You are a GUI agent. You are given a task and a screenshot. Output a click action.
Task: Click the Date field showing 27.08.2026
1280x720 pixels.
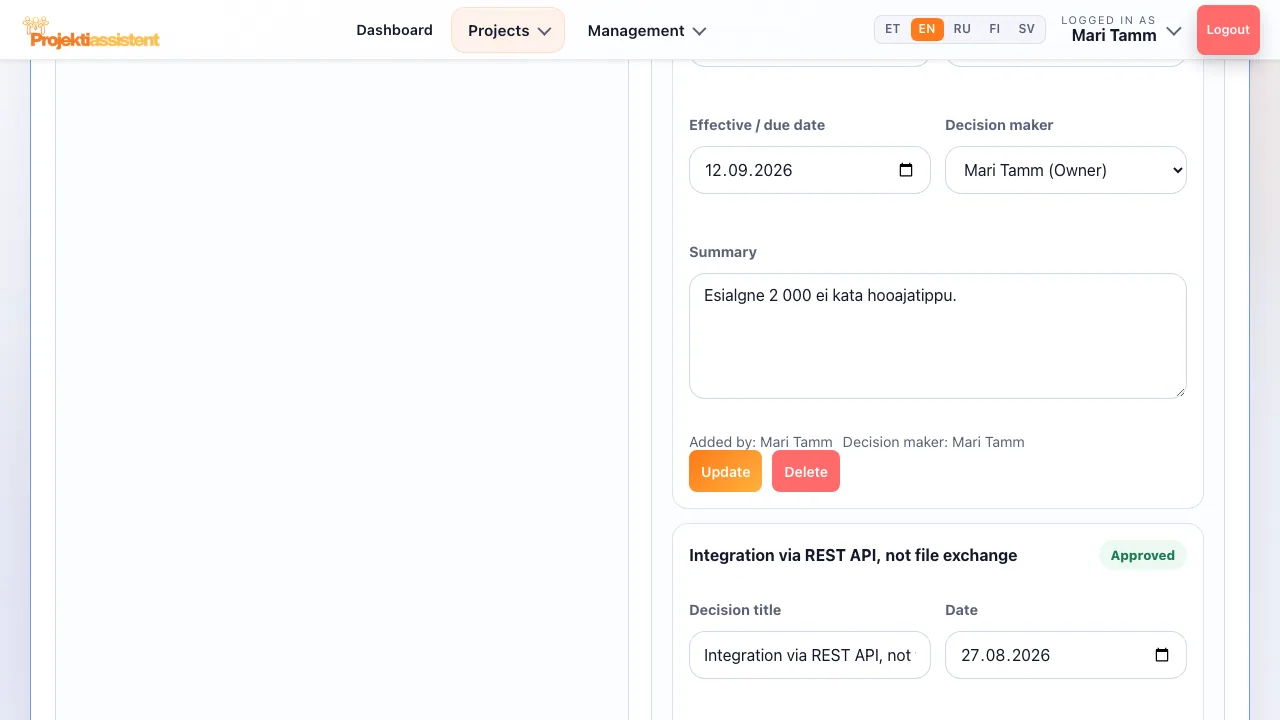[x=1066, y=655]
